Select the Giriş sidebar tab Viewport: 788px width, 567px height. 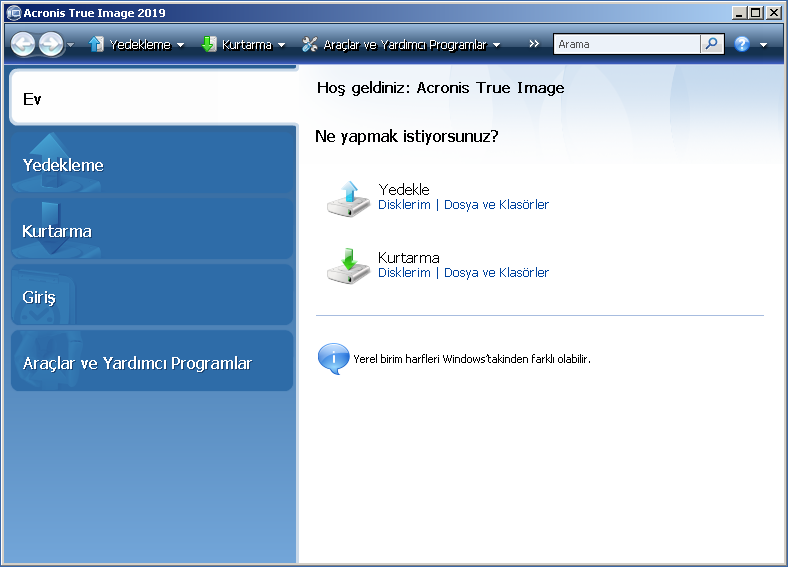point(152,295)
